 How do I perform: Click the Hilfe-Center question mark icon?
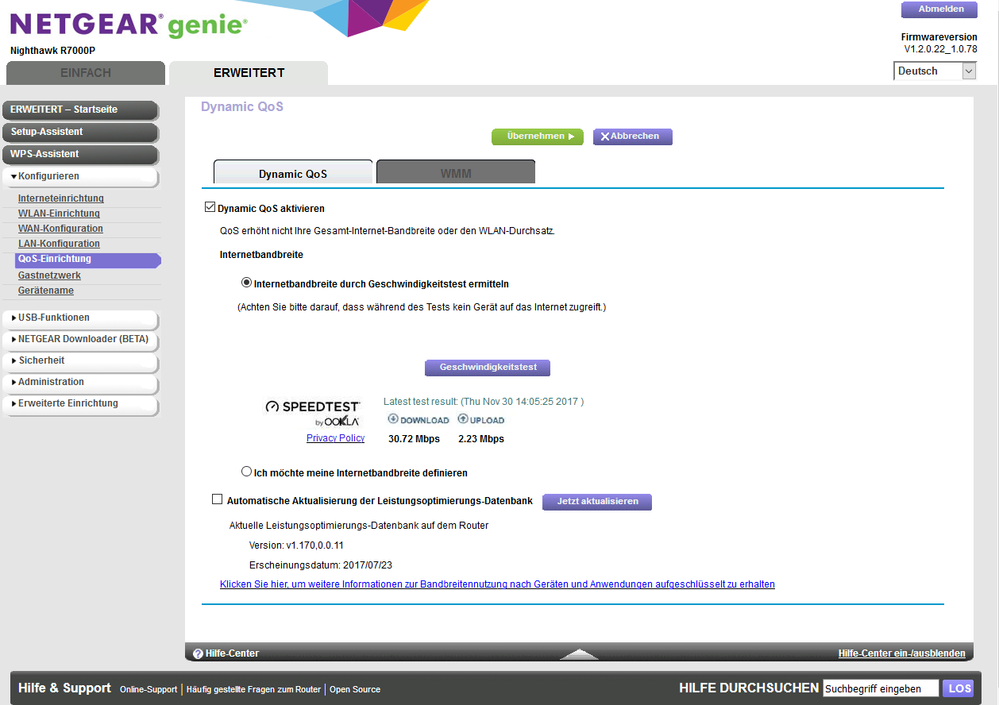pos(198,653)
